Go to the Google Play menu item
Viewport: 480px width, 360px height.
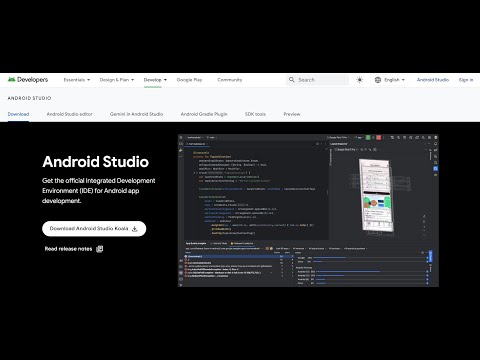coord(189,80)
